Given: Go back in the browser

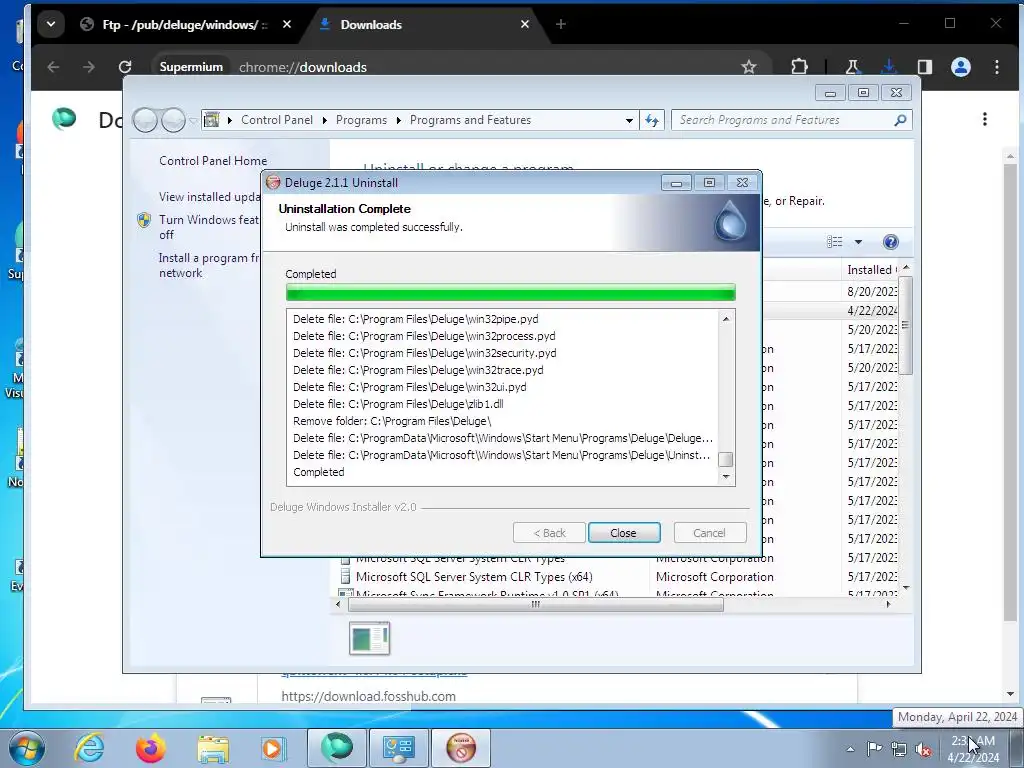Looking at the screenshot, I should point(53,67).
